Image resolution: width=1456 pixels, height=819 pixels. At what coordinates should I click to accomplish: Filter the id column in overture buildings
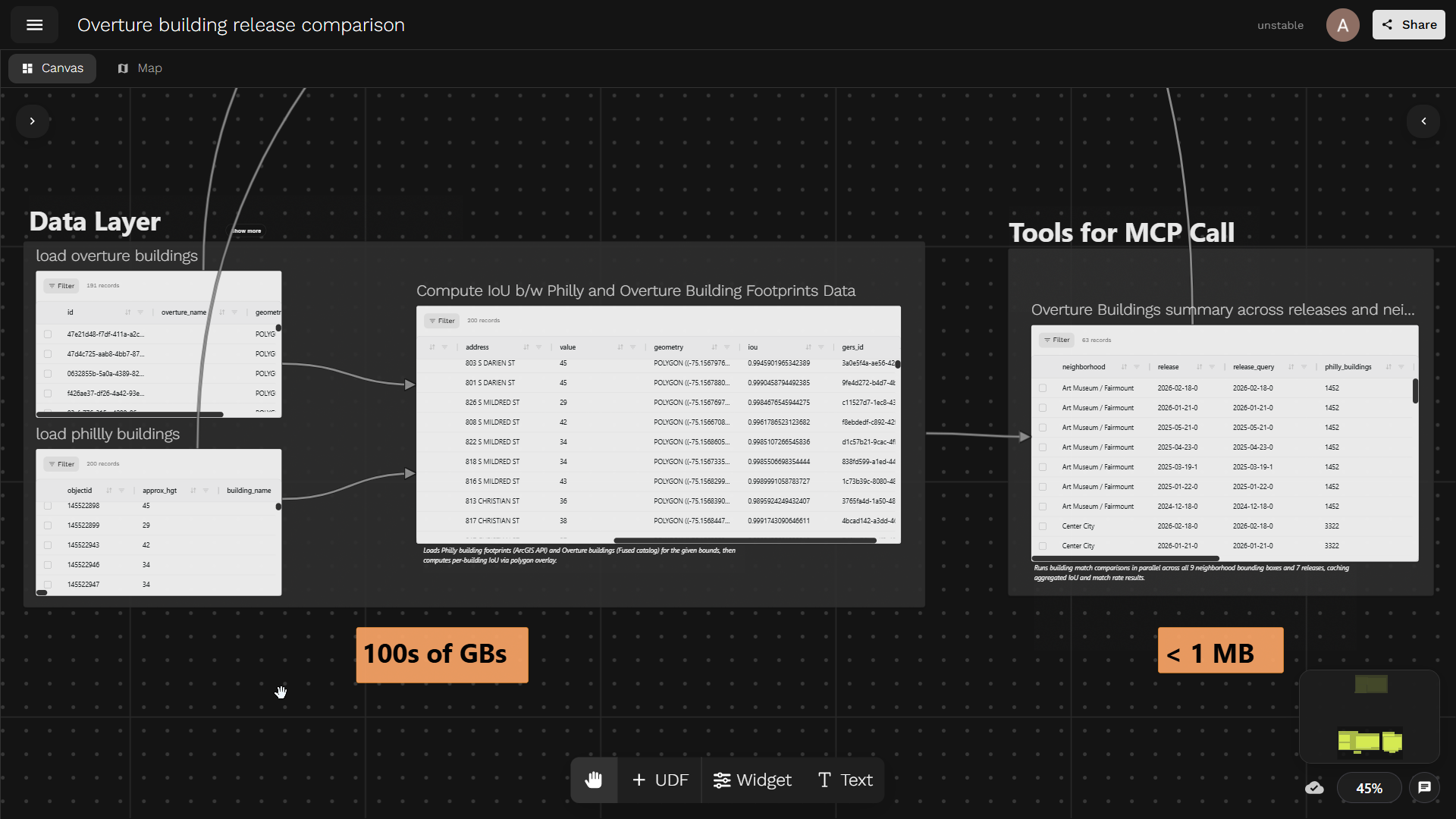pyautogui.click(x=140, y=312)
